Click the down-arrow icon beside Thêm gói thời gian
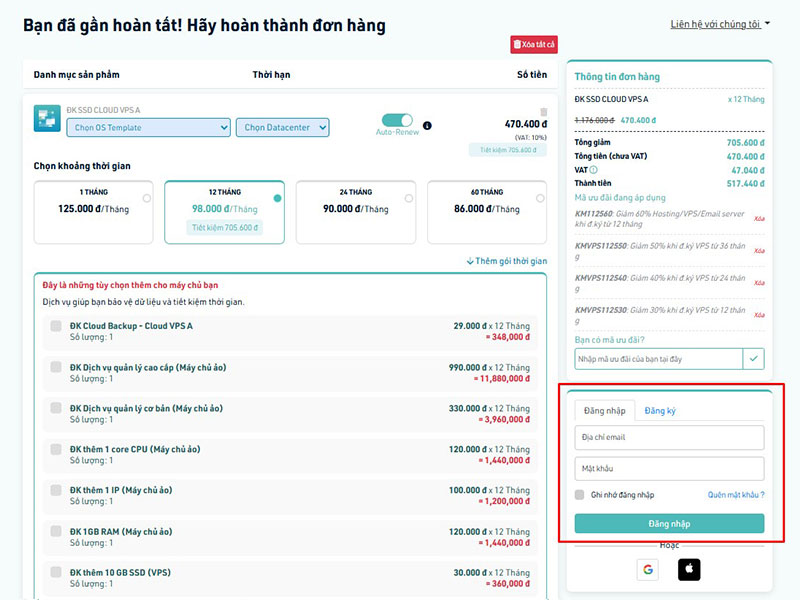 [x=470, y=262]
